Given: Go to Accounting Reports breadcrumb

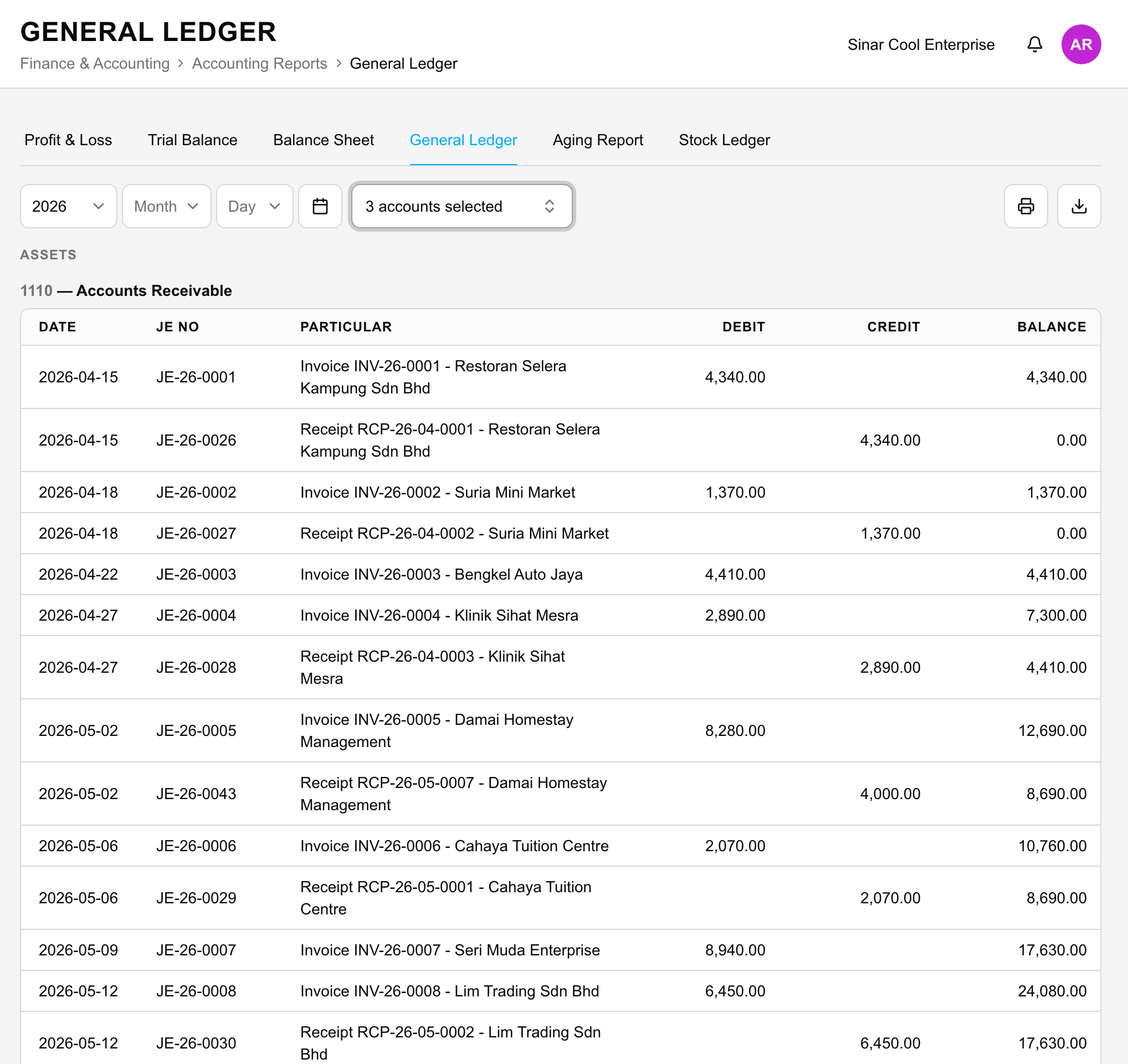Looking at the screenshot, I should [x=259, y=64].
